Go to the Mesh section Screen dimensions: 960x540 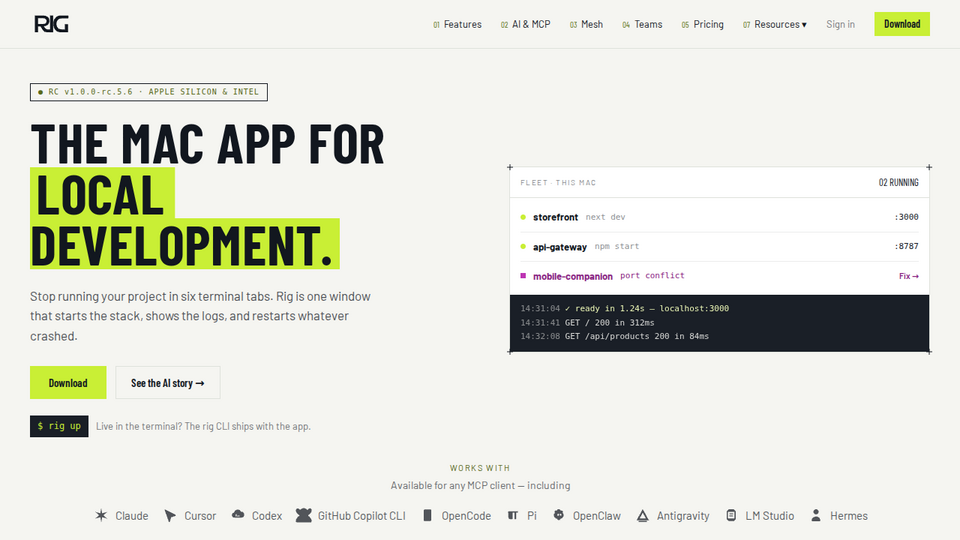coord(586,24)
